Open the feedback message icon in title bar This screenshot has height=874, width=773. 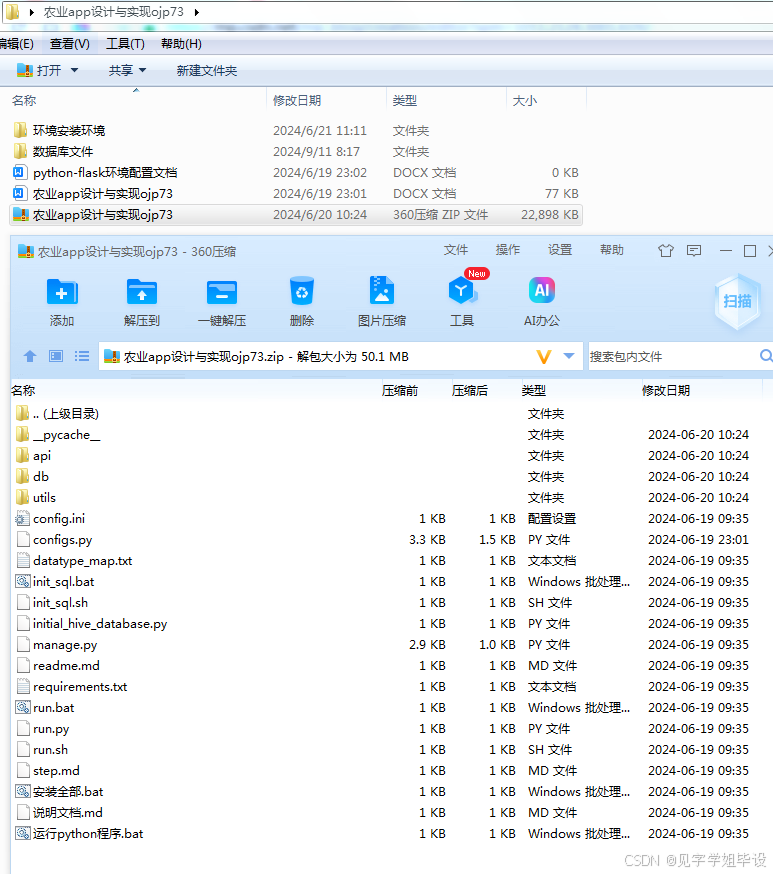point(694,251)
